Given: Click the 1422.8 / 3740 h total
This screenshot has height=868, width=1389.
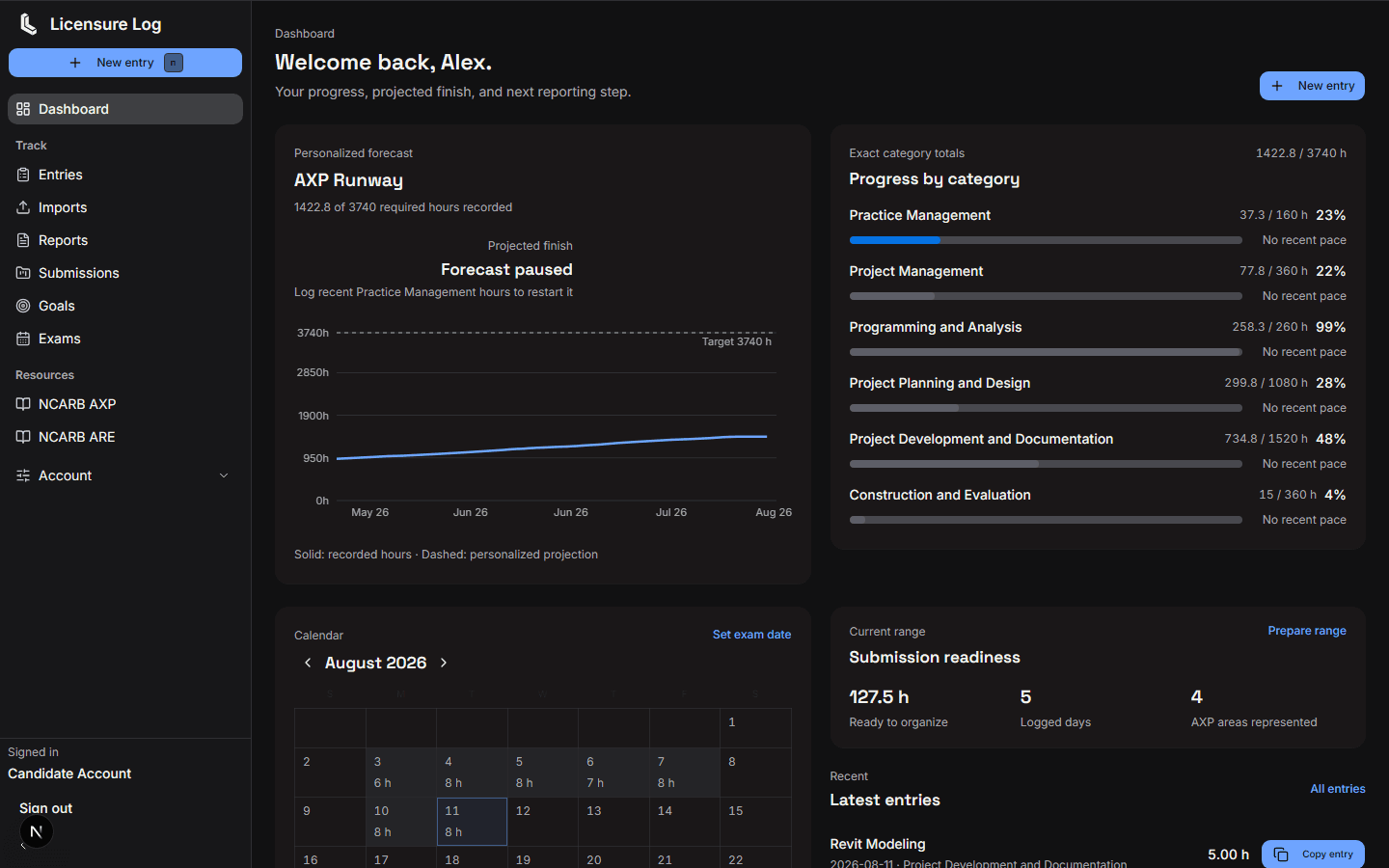Looking at the screenshot, I should click(x=1300, y=153).
